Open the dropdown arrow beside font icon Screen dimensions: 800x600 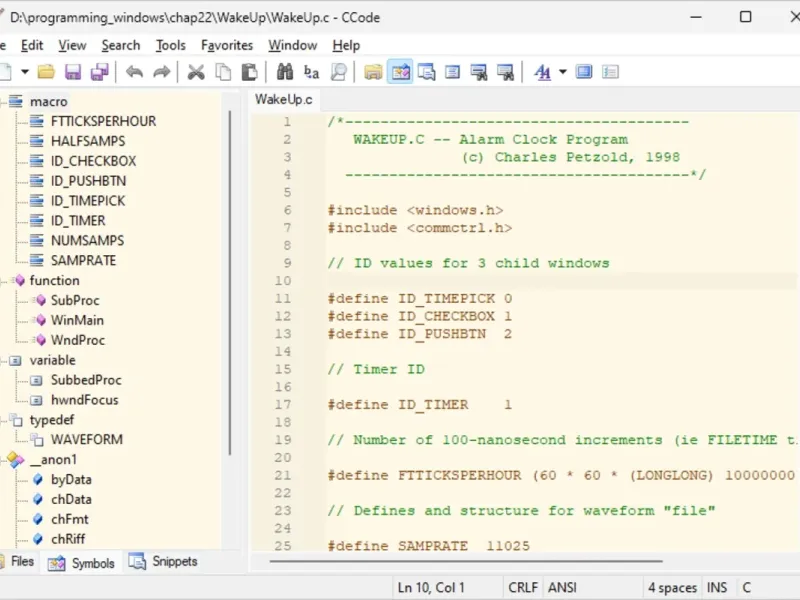click(562, 72)
